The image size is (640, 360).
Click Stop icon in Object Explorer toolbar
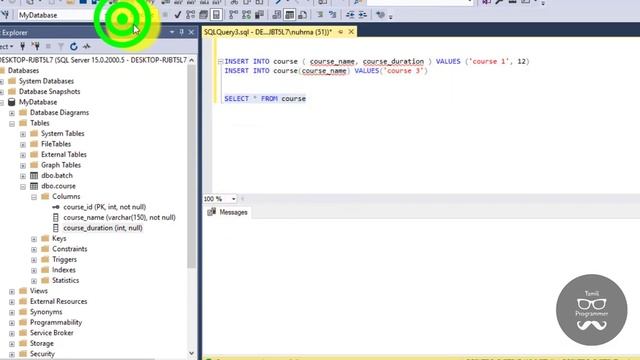(48, 46)
